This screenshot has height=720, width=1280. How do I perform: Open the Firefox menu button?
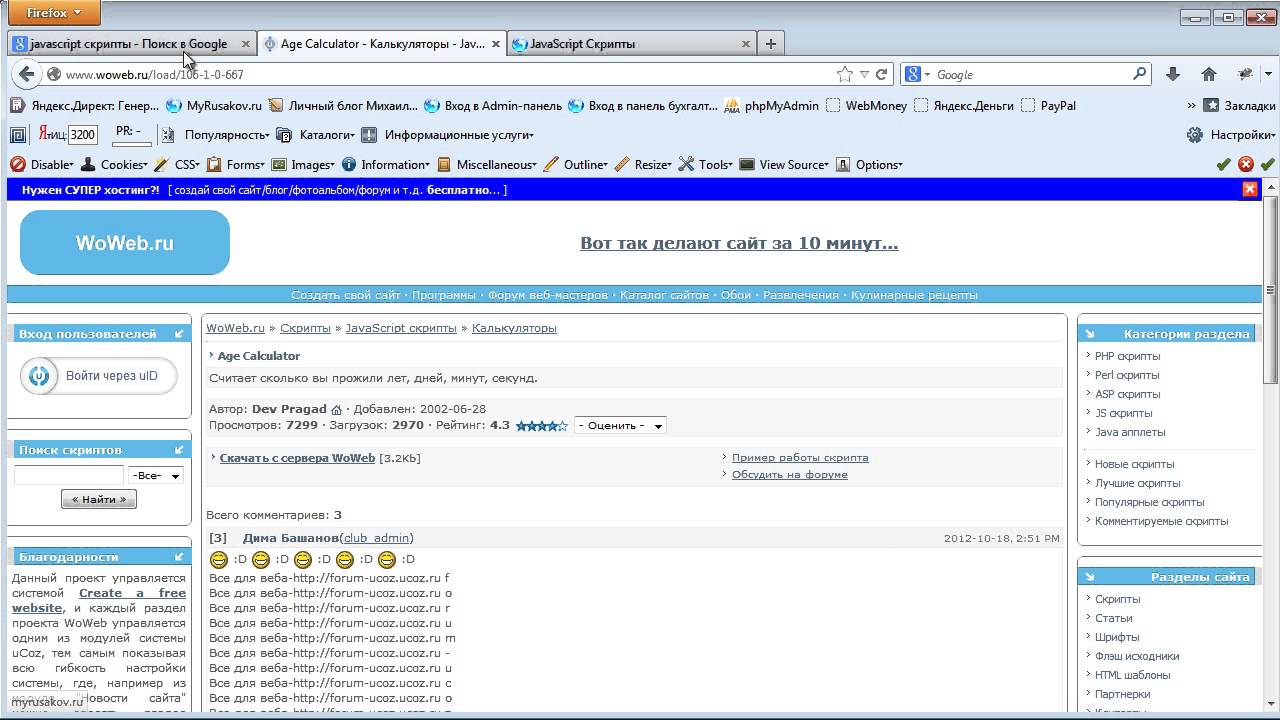[53, 13]
